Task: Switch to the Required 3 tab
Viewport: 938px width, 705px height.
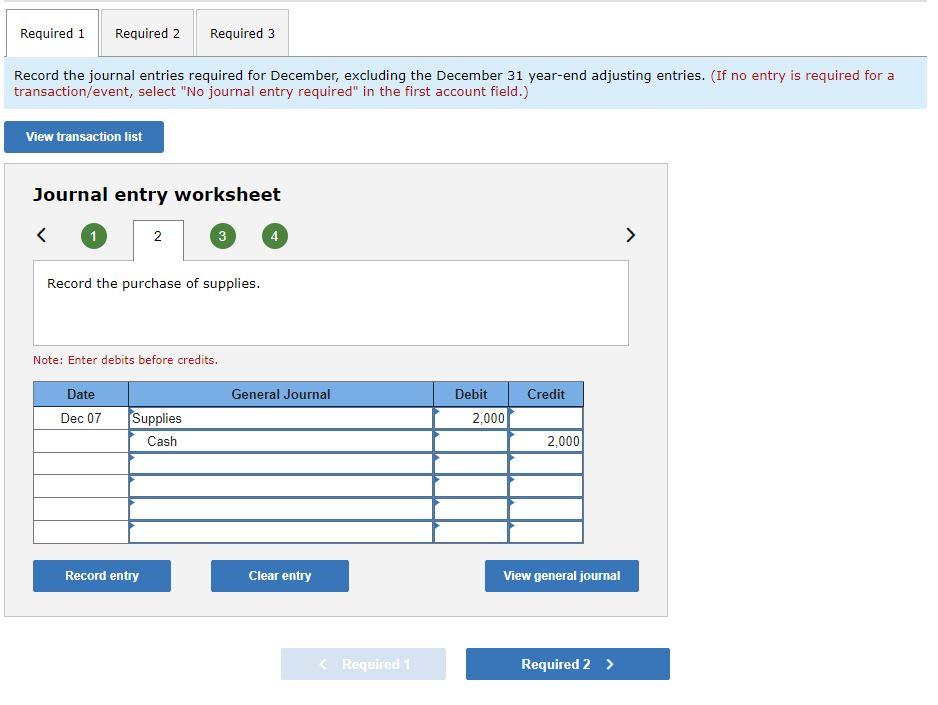Action: point(242,33)
